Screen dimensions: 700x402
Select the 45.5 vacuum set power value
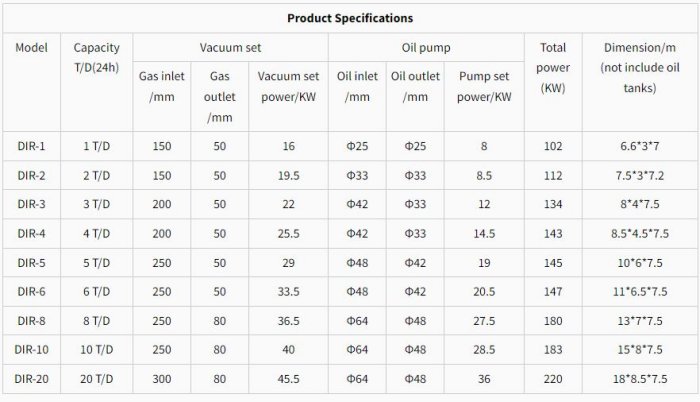click(x=288, y=379)
